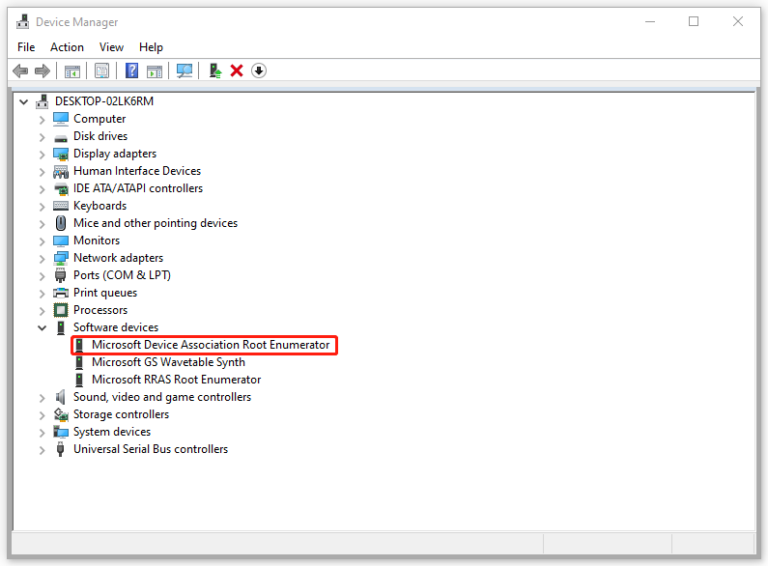Select the System devices label
This screenshot has width=768, height=566.
point(112,432)
